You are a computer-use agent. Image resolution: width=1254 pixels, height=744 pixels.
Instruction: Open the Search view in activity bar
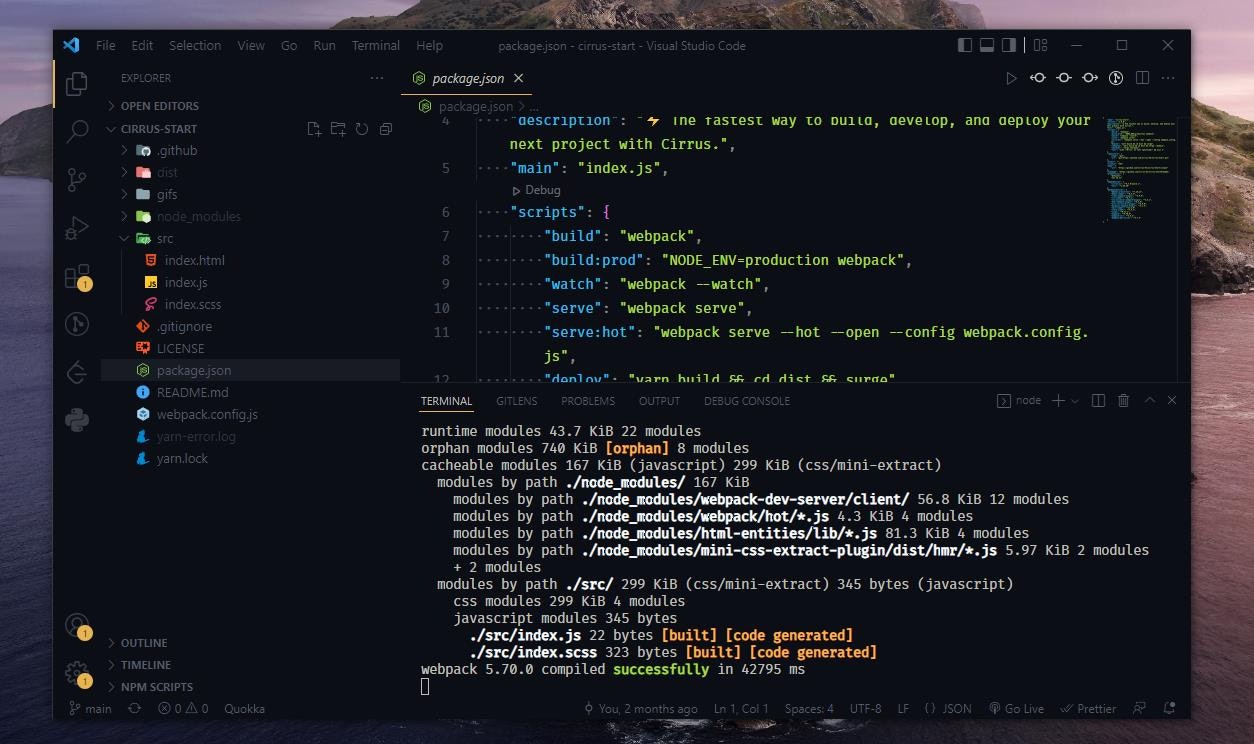[x=77, y=131]
